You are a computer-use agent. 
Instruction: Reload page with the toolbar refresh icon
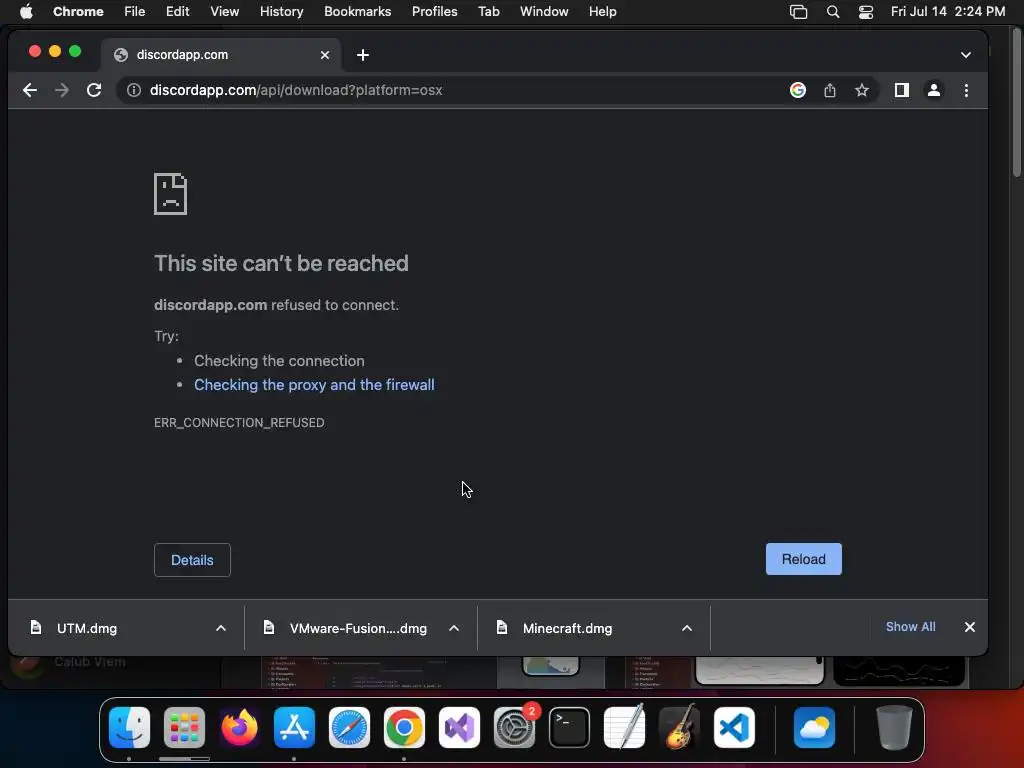click(94, 90)
